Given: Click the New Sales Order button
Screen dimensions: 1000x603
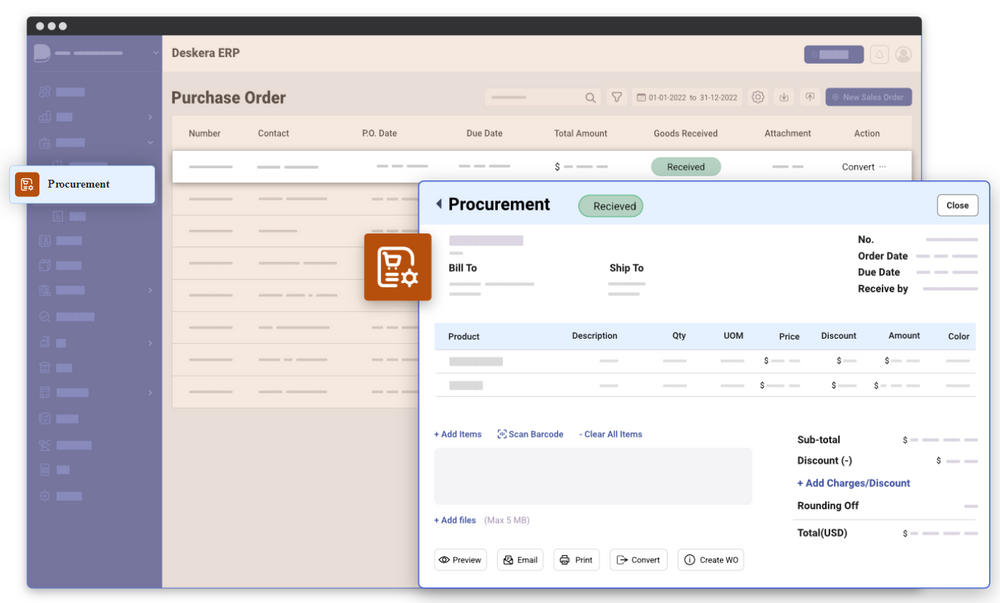Looking at the screenshot, I should (870, 97).
